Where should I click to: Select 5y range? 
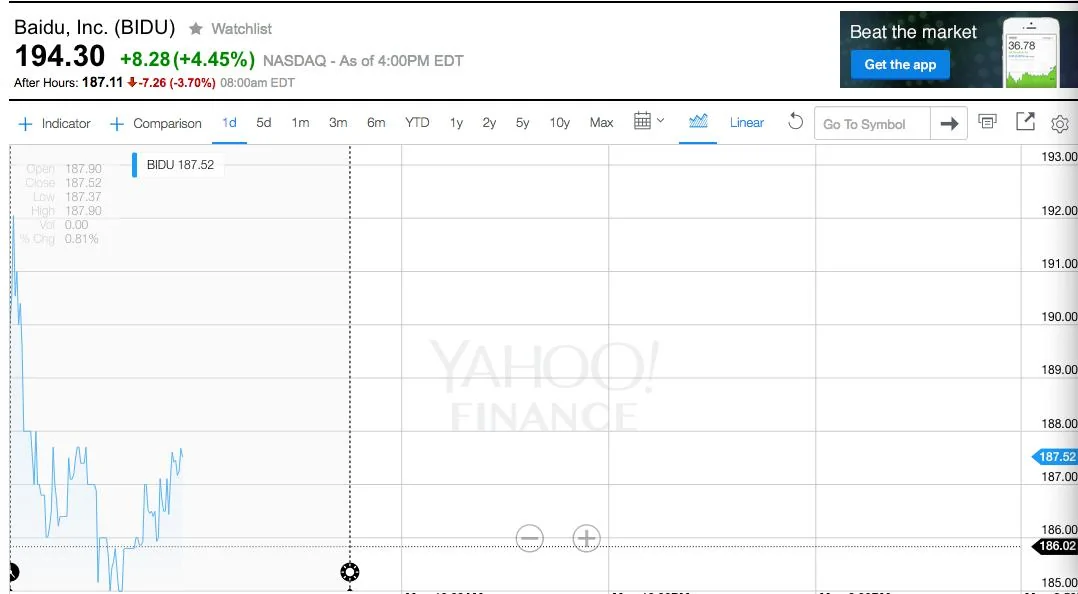coord(522,123)
